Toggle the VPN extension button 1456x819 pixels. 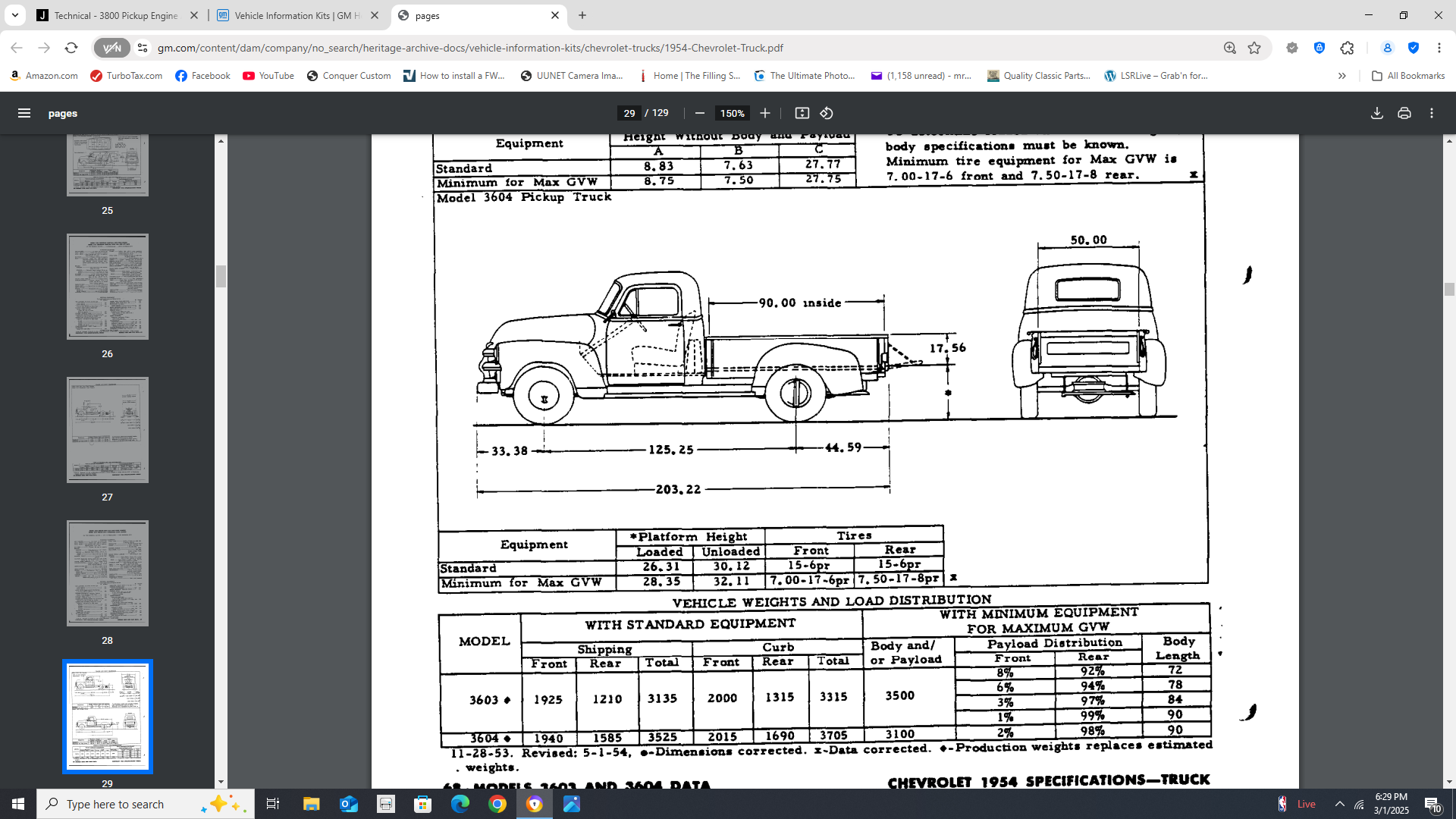[x=111, y=48]
